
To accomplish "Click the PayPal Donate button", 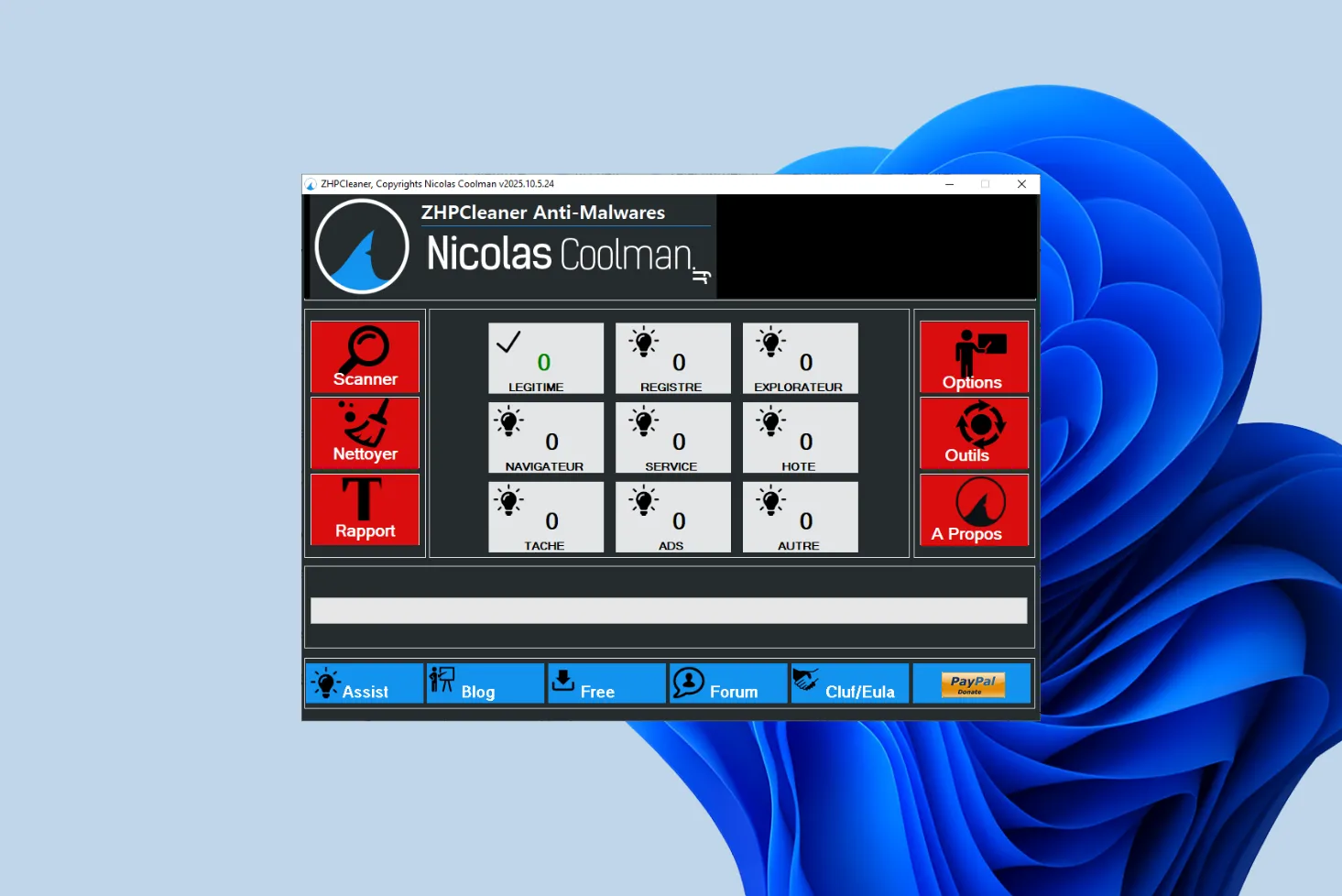I will point(972,684).
